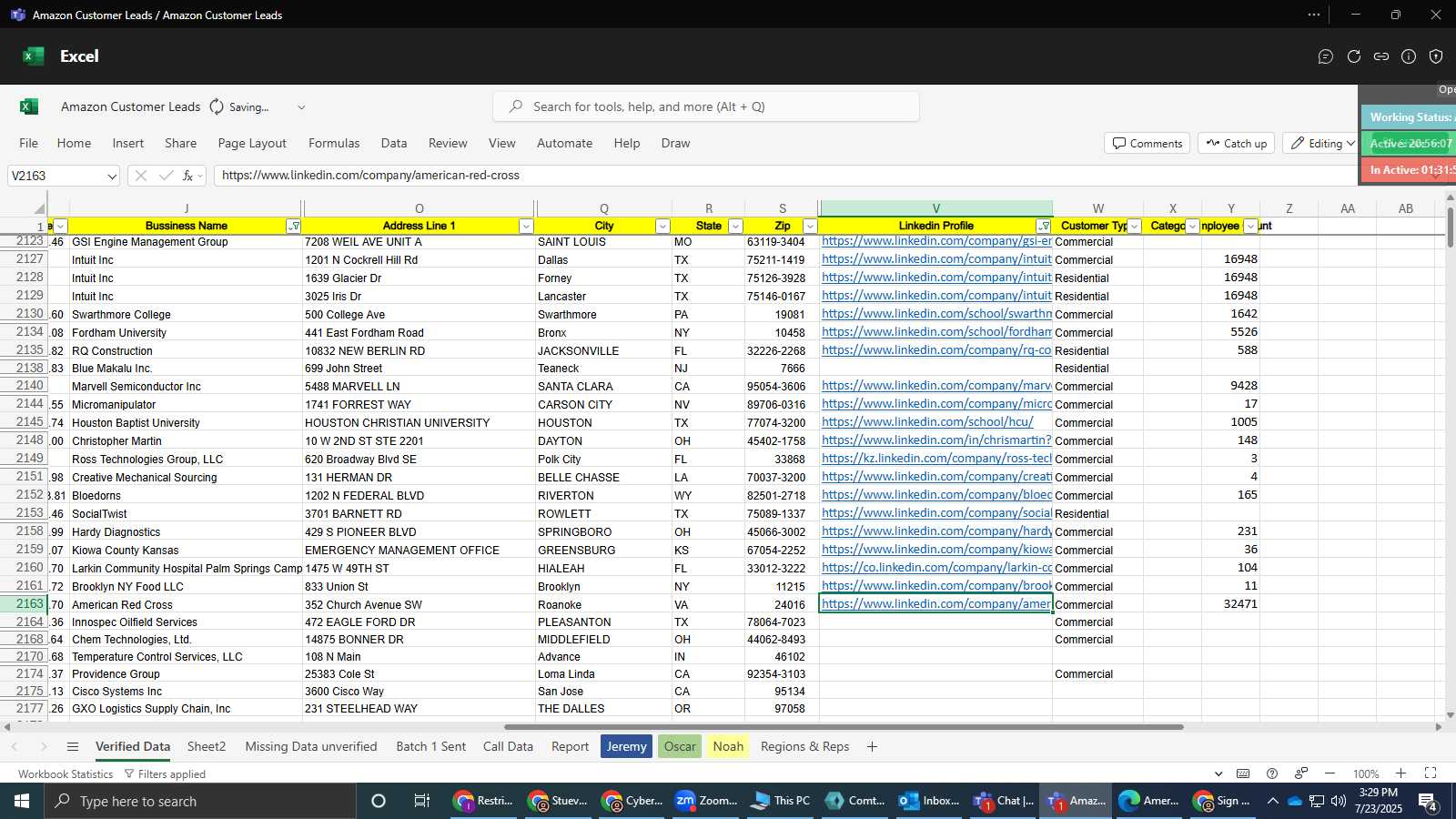Open State column filter dropdown
Viewport: 1456px width, 819px height.
[735, 227]
